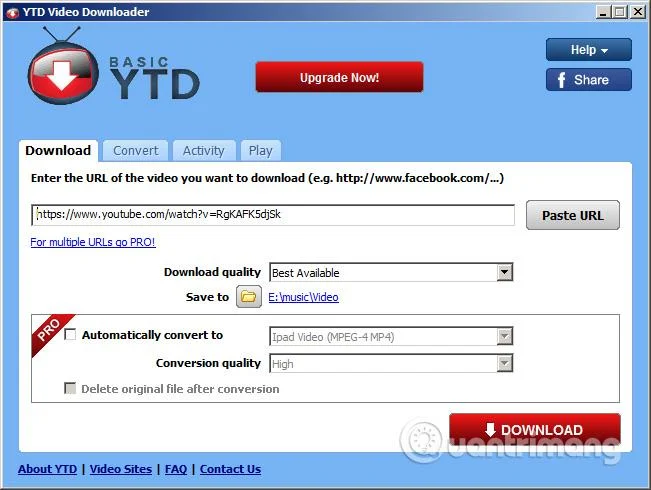Click the E:\music\Video save path link
The height and width of the screenshot is (490, 651).
point(303,297)
